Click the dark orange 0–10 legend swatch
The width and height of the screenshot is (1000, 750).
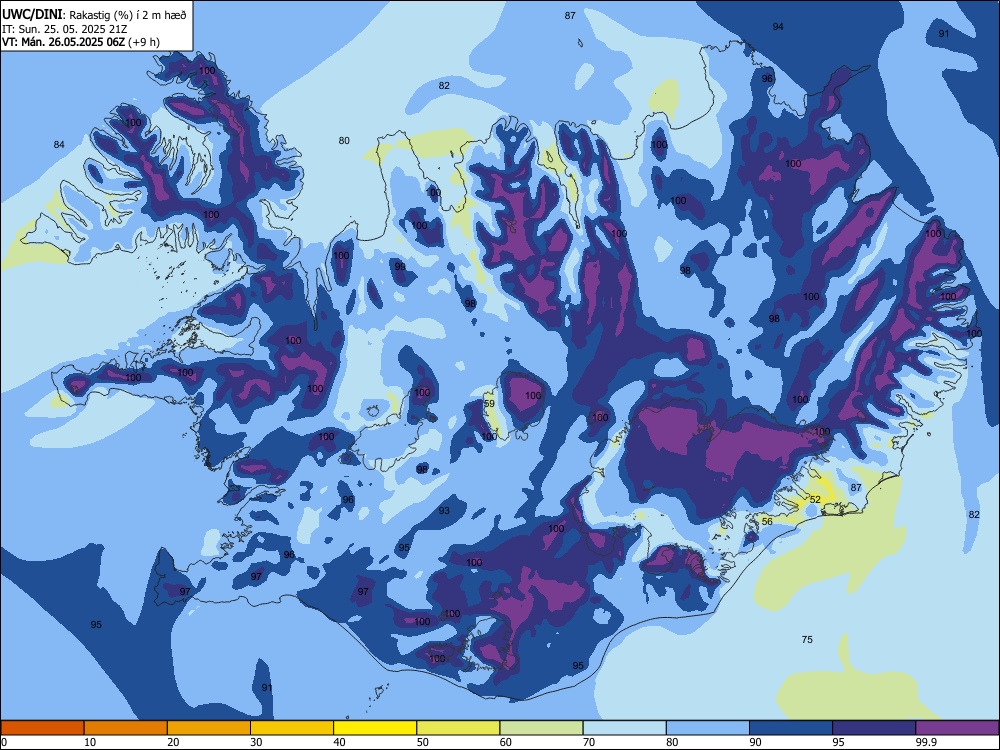[42, 728]
